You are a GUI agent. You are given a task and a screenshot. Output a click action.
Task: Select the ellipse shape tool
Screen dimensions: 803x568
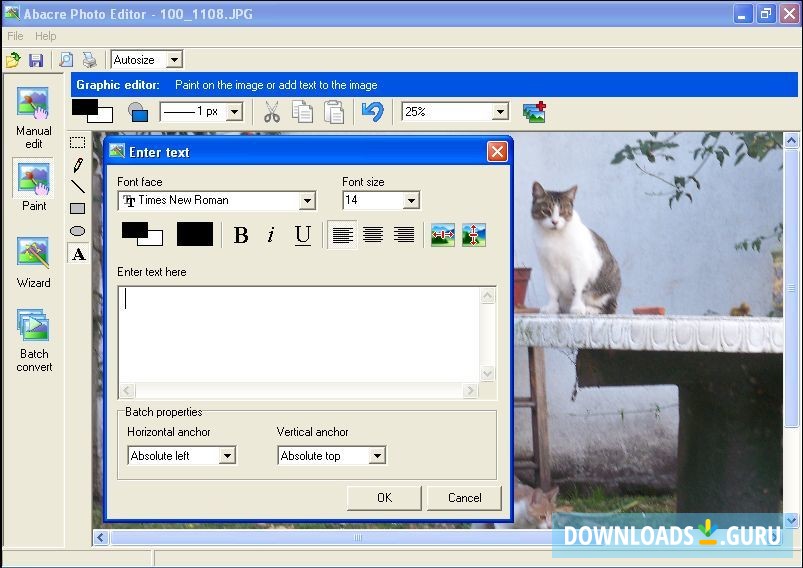[77, 231]
